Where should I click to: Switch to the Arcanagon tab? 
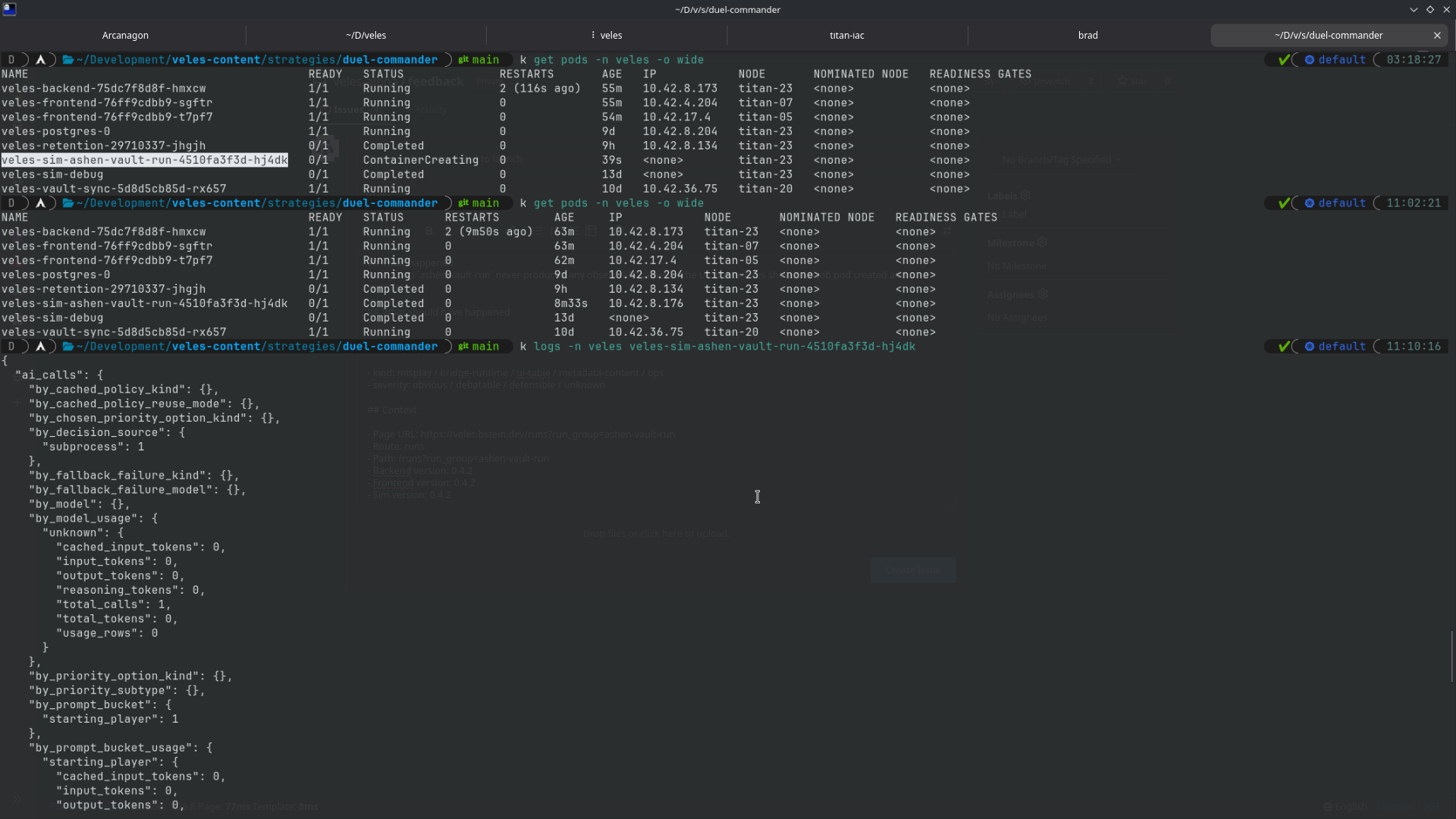(x=125, y=36)
